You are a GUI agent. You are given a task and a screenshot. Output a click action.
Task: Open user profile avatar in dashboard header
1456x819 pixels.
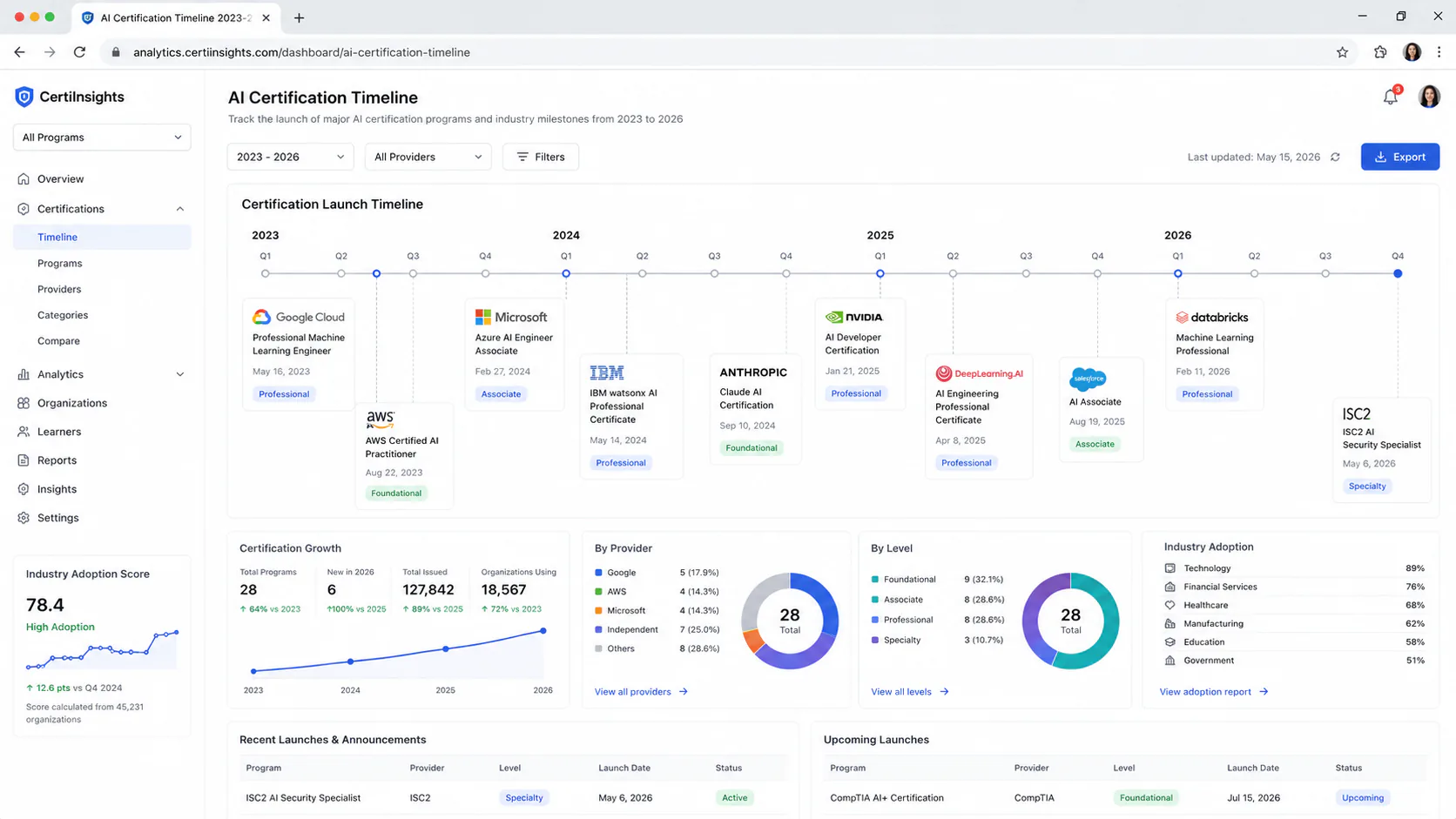point(1429,97)
